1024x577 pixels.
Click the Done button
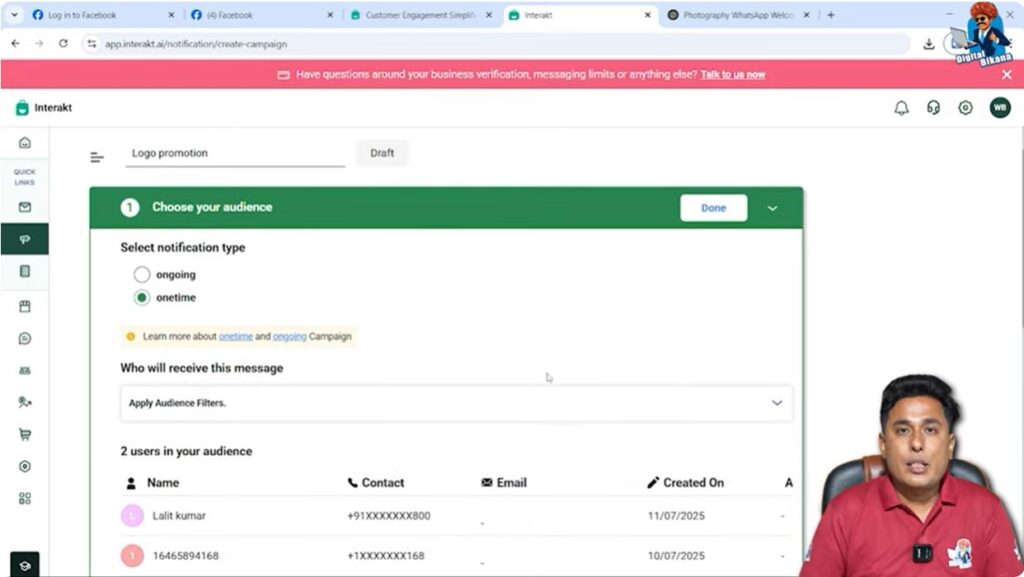[x=713, y=207]
